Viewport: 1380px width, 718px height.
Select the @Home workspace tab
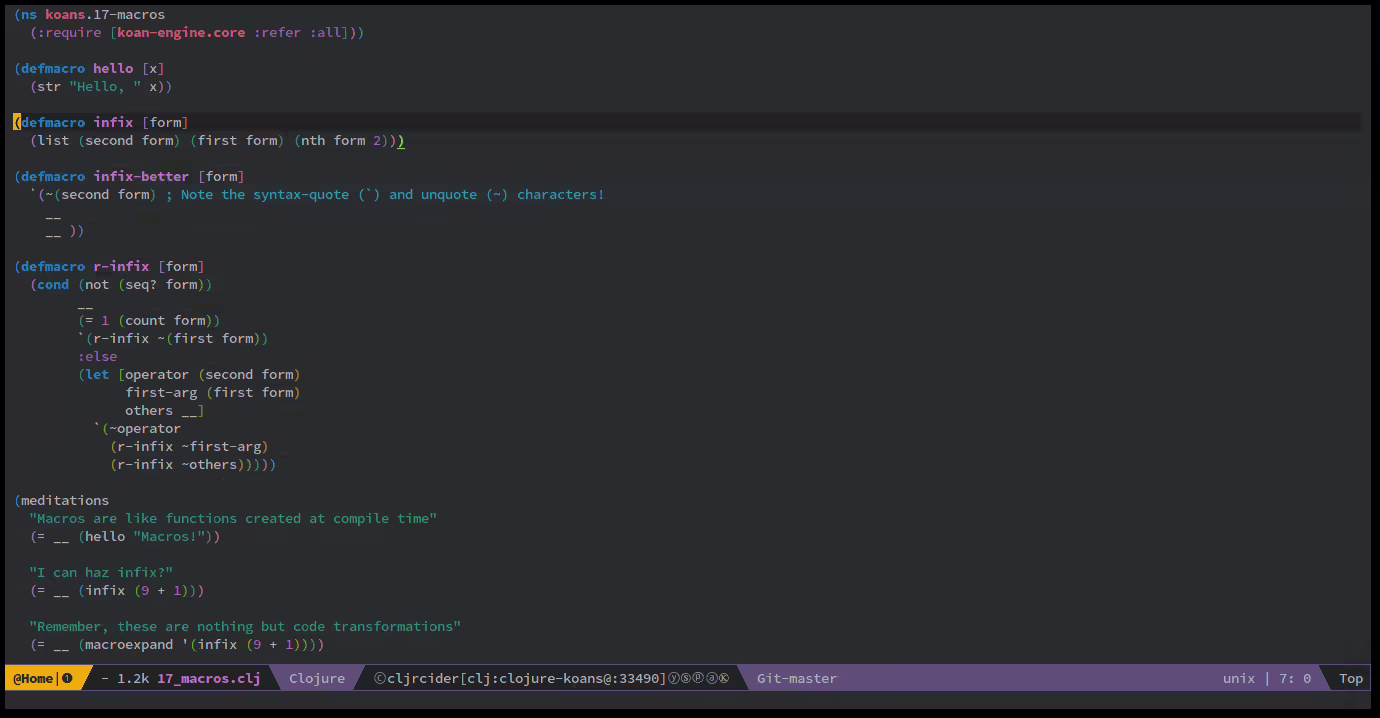[33, 678]
